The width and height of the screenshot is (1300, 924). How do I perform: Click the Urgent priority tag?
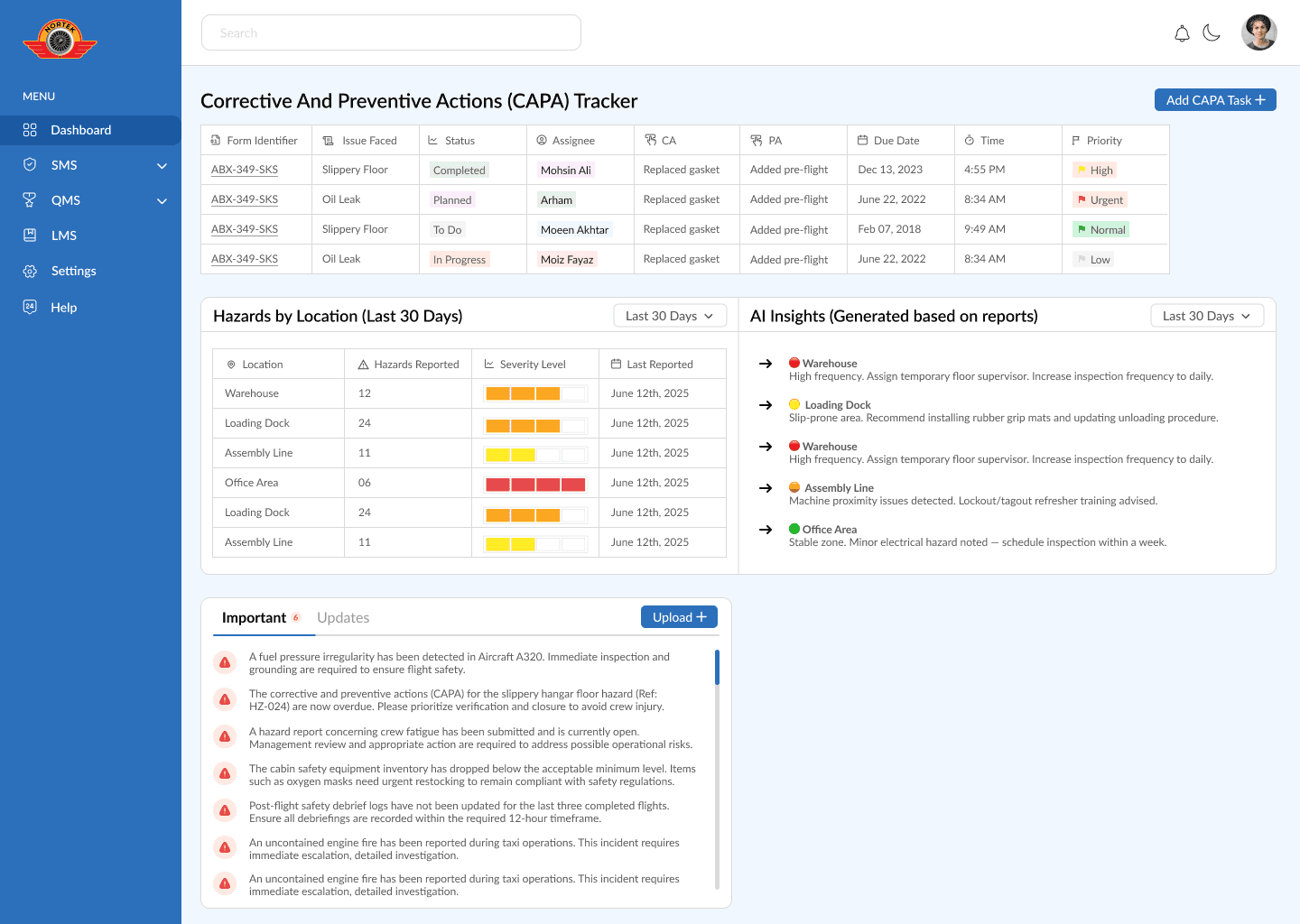[x=1100, y=199]
